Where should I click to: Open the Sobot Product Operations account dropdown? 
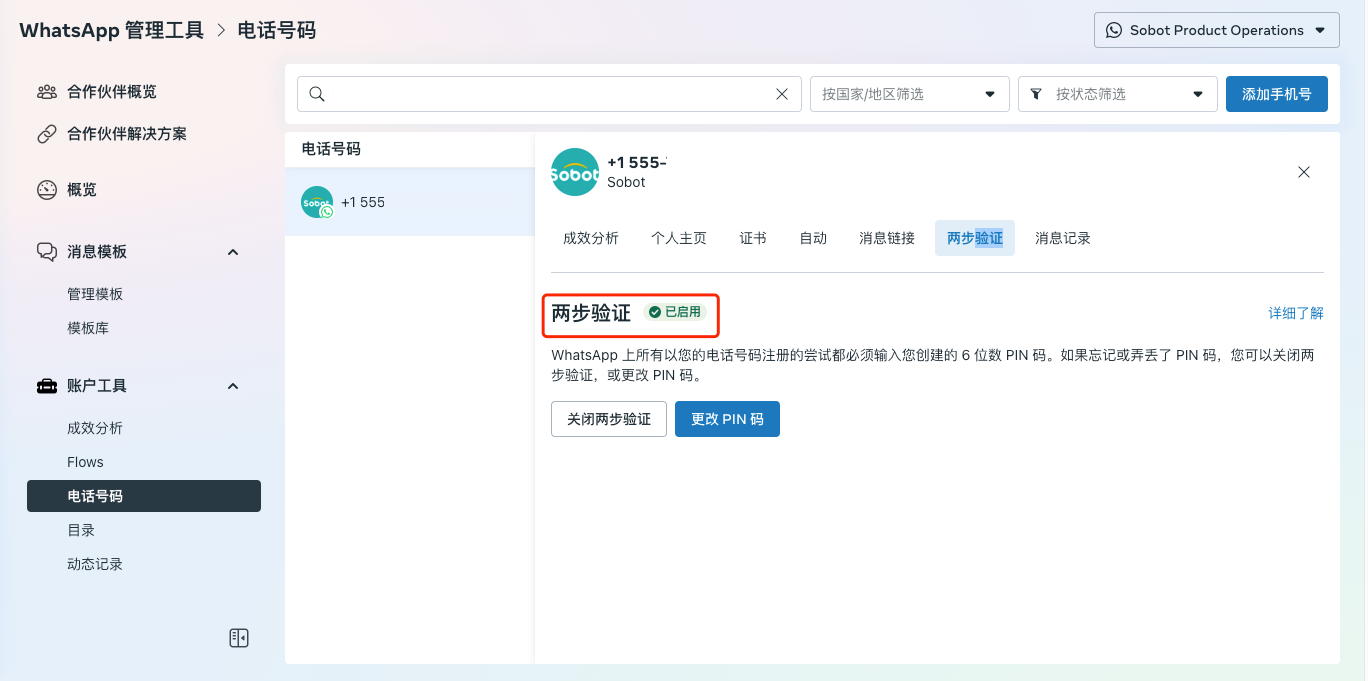pyautogui.click(x=1217, y=30)
